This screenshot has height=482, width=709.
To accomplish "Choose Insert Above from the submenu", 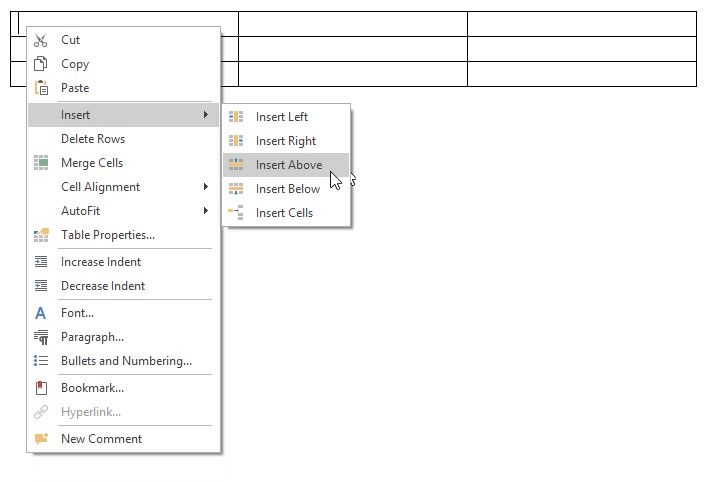I will tap(288, 165).
